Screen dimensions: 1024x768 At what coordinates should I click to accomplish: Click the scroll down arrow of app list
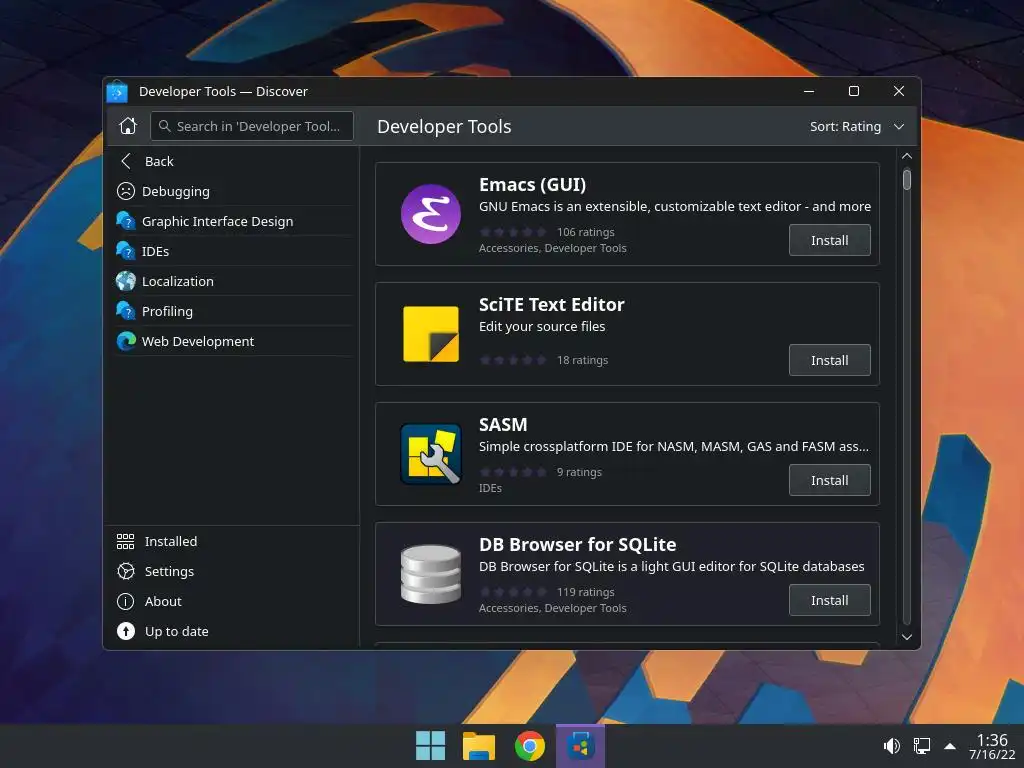click(906, 637)
